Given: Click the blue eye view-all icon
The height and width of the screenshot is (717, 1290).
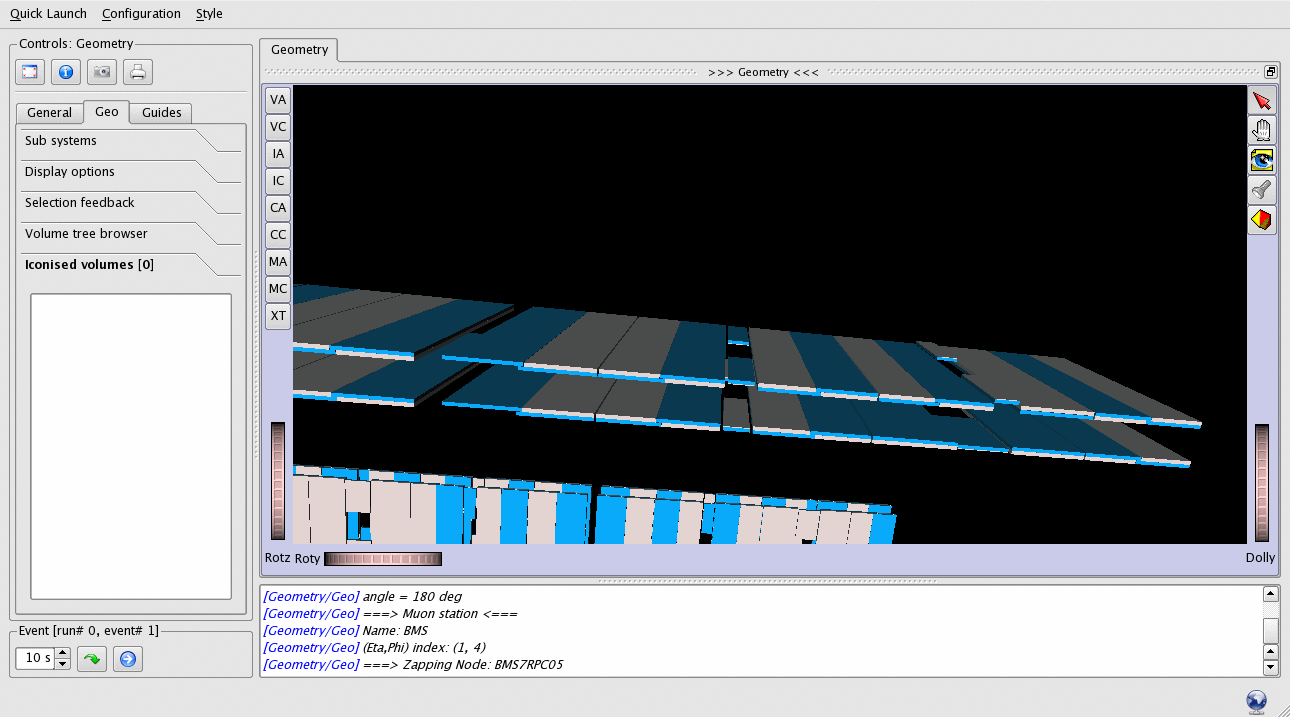Looking at the screenshot, I should tap(1262, 160).
